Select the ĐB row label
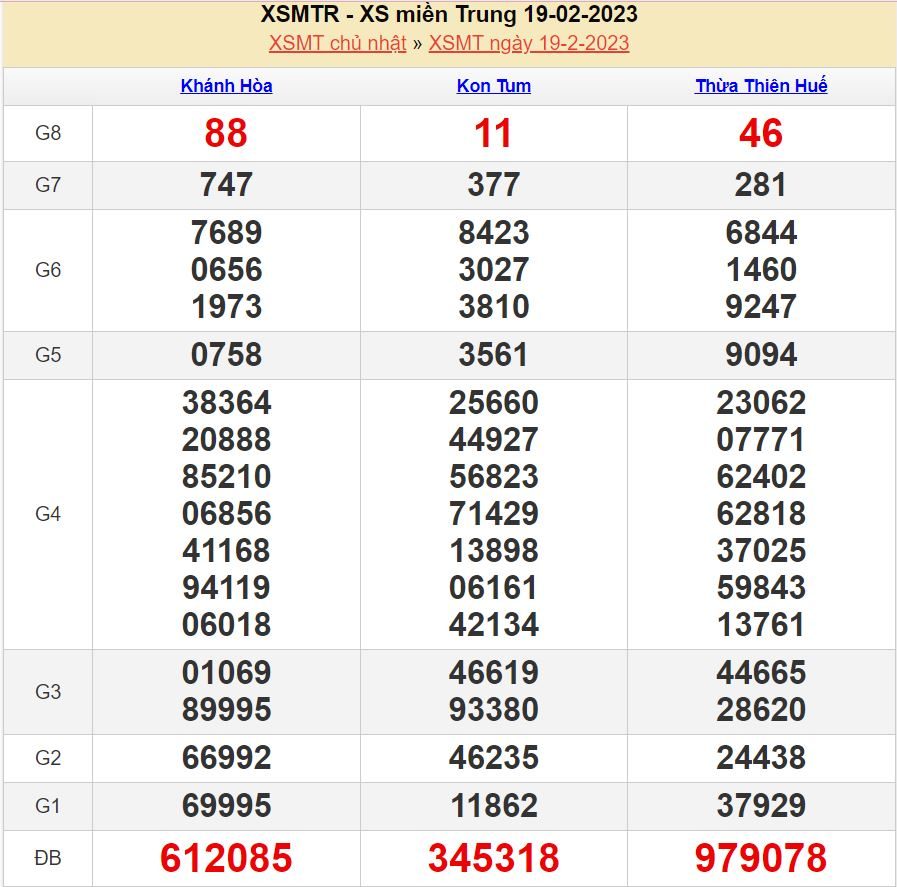Image resolution: width=897 pixels, height=887 pixels. pyautogui.click(x=48, y=858)
